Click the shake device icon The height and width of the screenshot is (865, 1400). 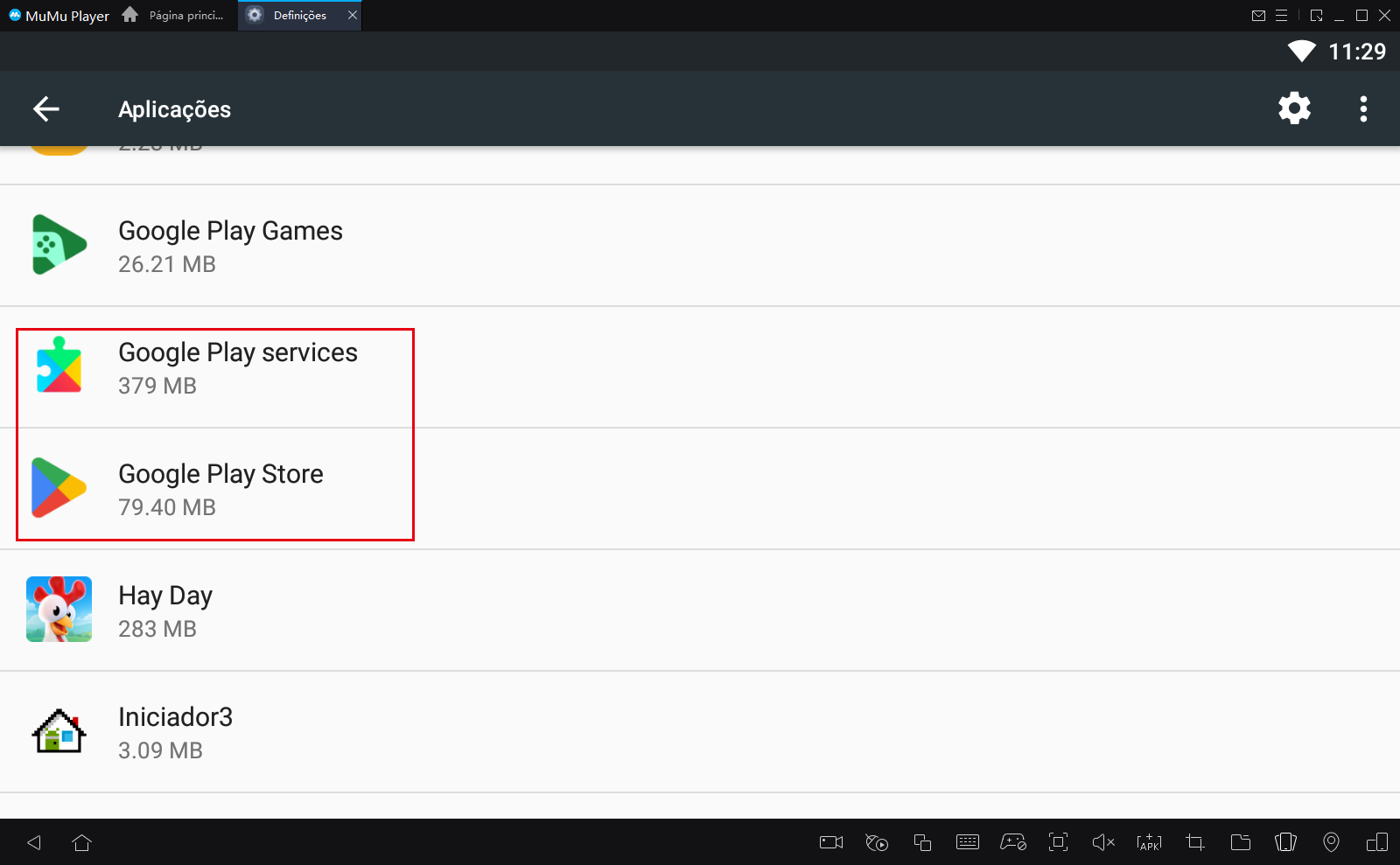[1286, 842]
